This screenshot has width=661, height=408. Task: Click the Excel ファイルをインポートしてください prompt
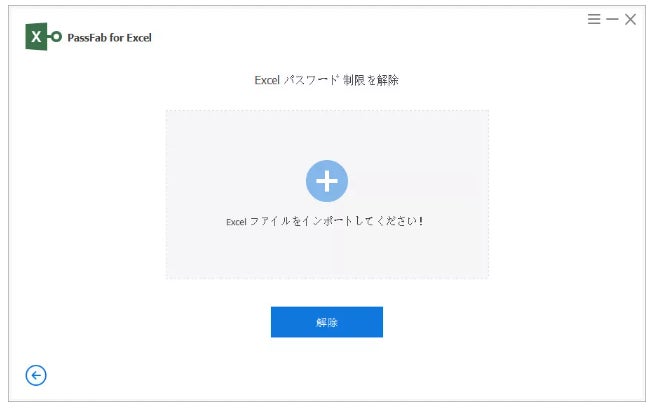(325, 221)
